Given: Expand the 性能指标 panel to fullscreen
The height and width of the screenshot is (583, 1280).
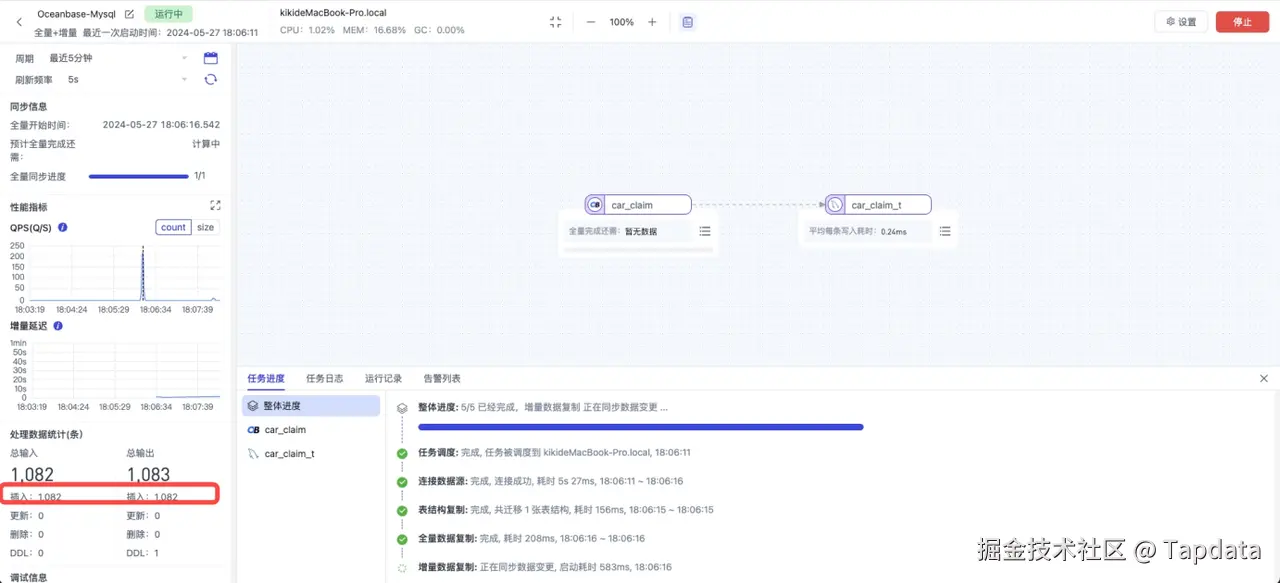Looking at the screenshot, I should tap(215, 205).
